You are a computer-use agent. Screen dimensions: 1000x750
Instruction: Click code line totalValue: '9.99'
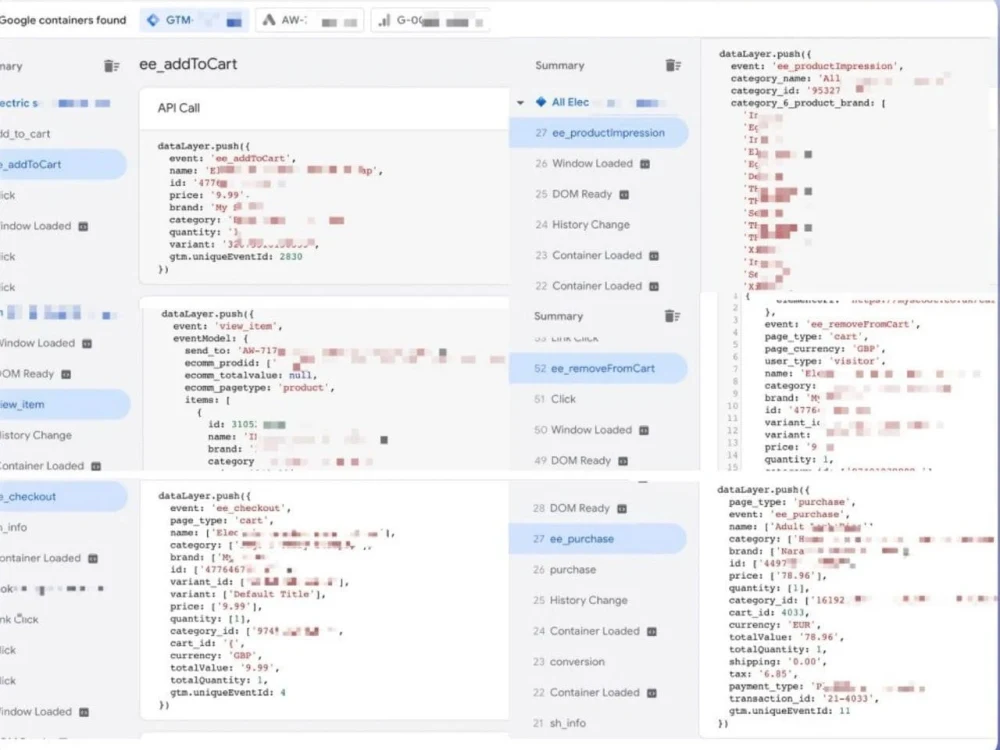click(x=224, y=668)
